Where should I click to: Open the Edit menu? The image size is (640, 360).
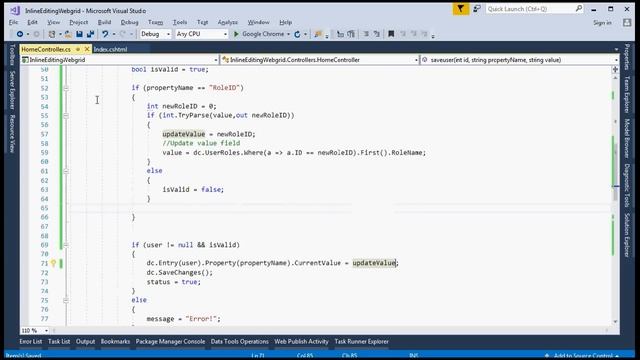32,22
